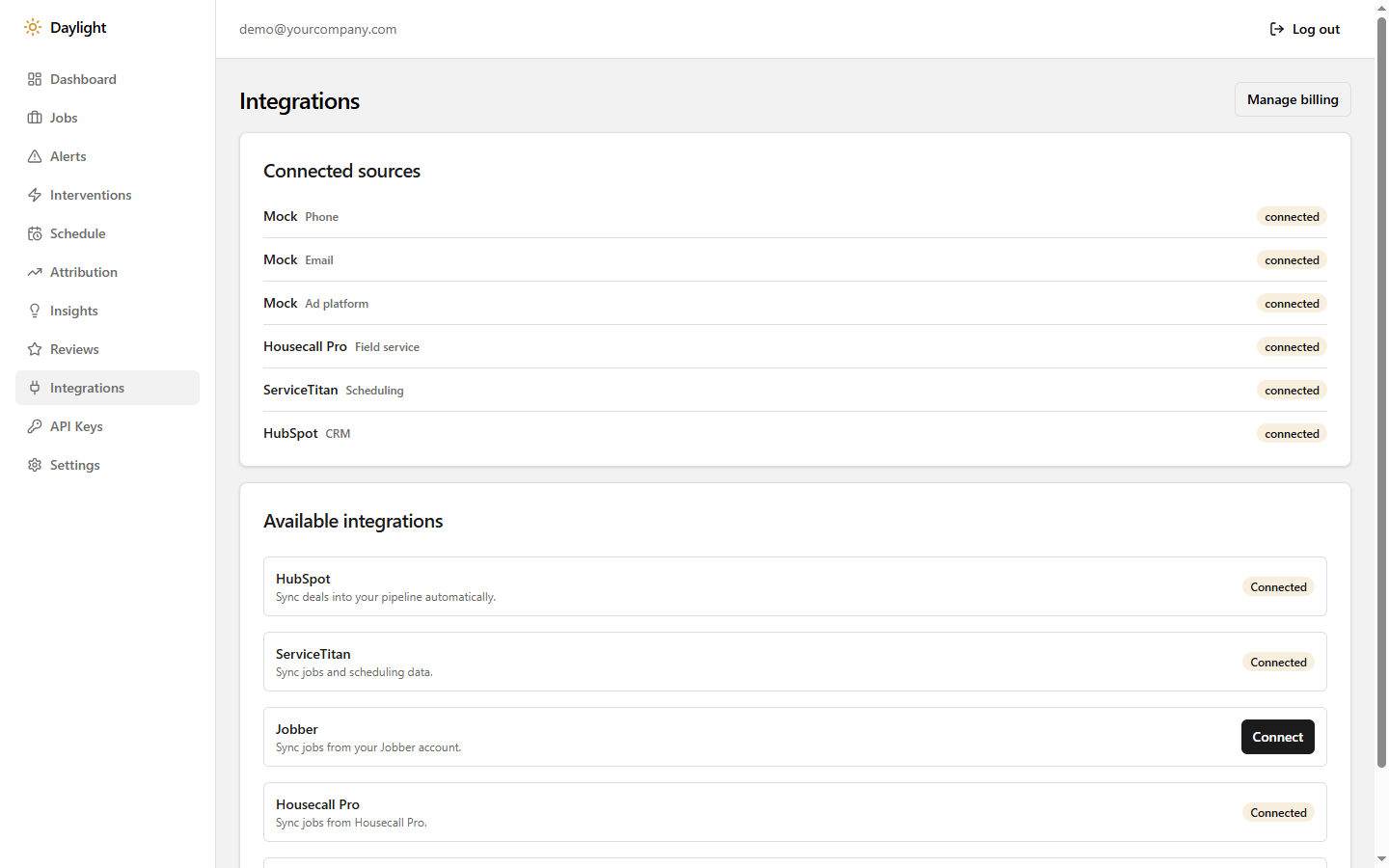Click connected badge for ServiceTitan Scheduling
Image resolution: width=1389 pixels, height=868 pixels.
1292,391
